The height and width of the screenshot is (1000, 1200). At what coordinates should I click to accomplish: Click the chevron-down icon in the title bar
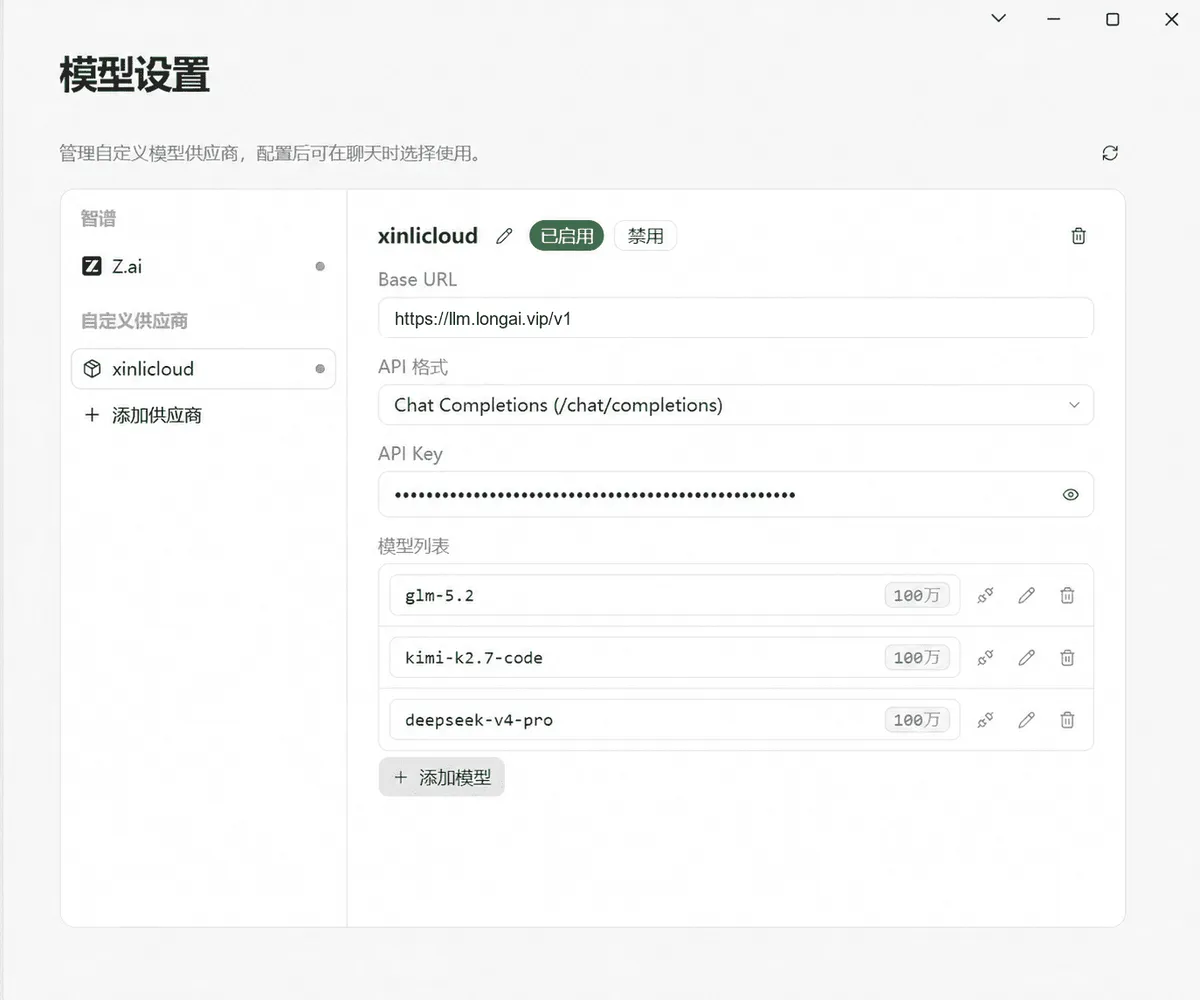(x=998, y=18)
